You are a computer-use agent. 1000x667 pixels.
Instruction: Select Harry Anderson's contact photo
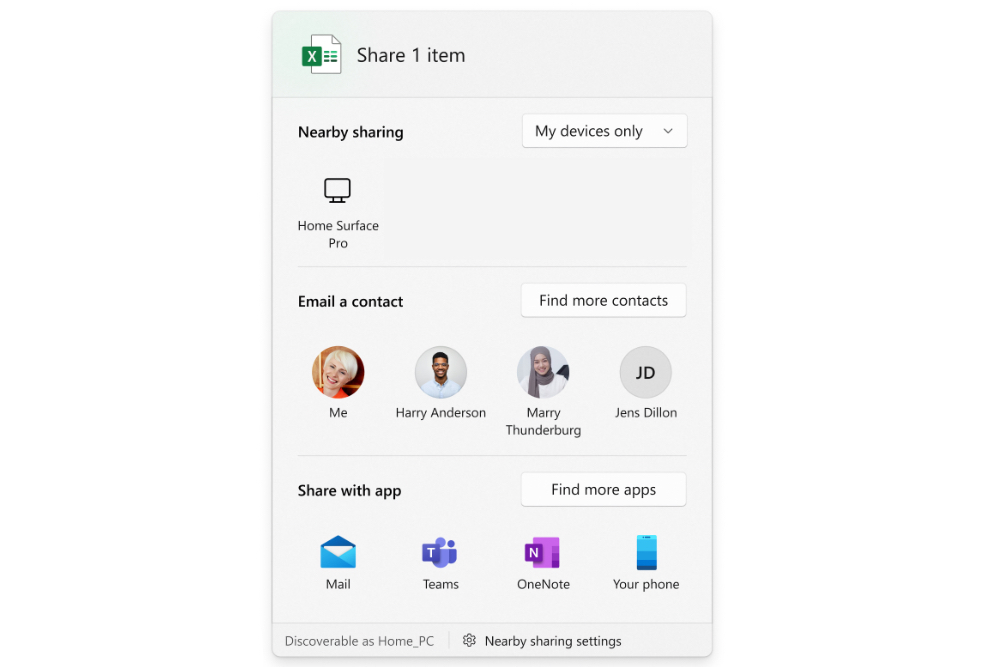[x=441, y=372]
